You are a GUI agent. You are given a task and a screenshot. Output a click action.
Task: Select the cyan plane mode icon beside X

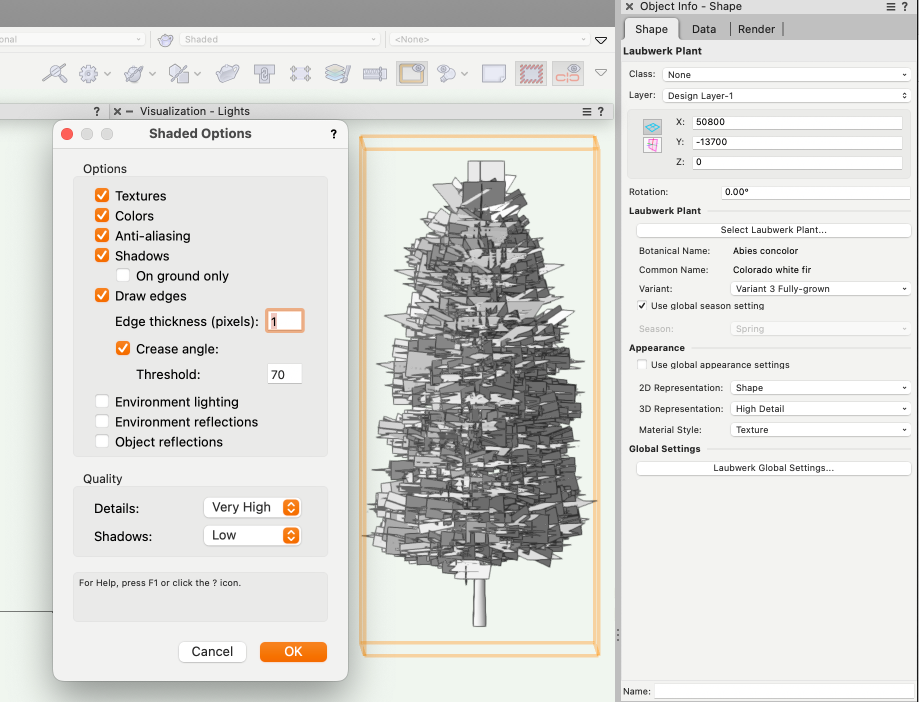[652, 127]
